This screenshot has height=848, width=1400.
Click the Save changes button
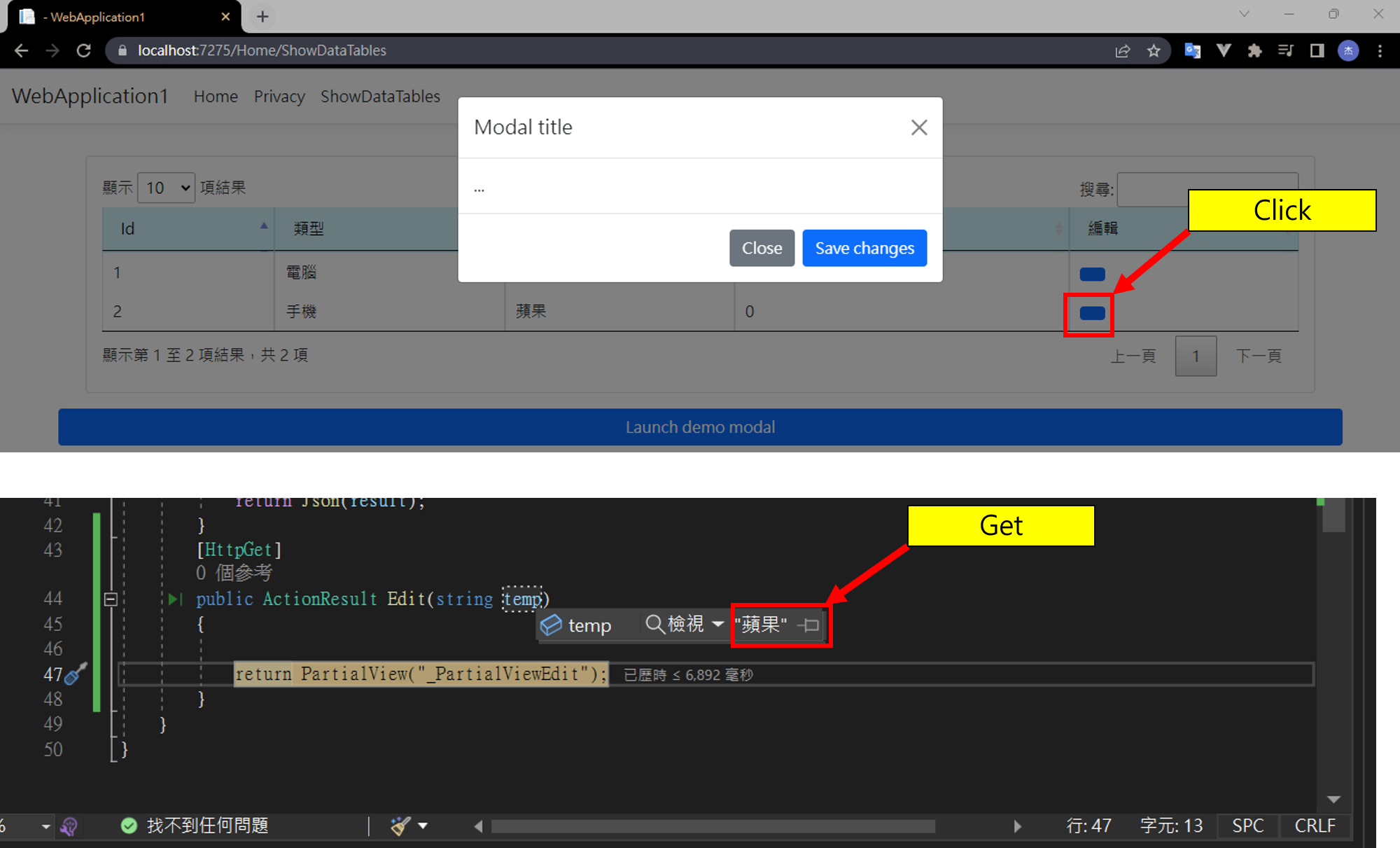(864, 248)
